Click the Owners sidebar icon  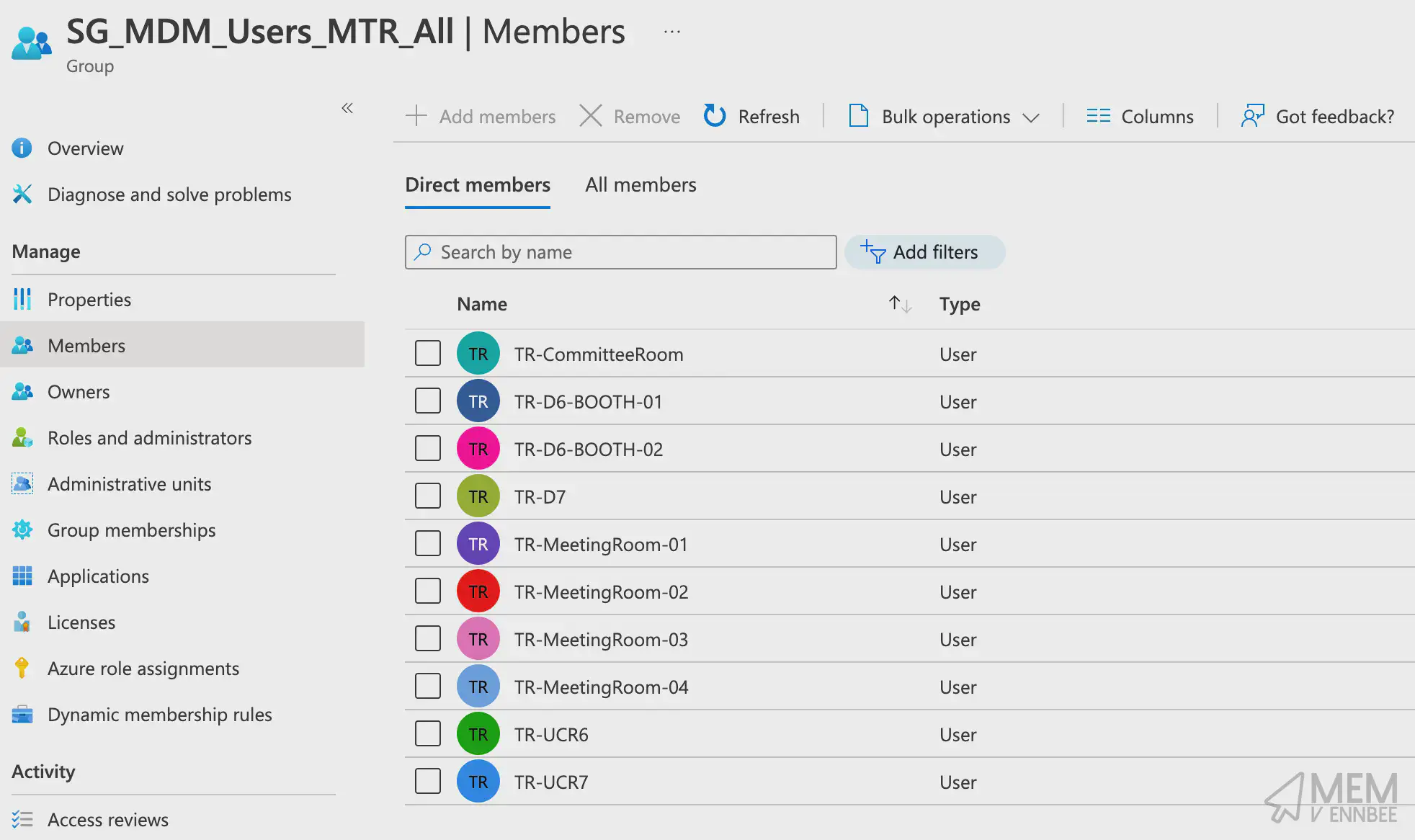(22, 391)
